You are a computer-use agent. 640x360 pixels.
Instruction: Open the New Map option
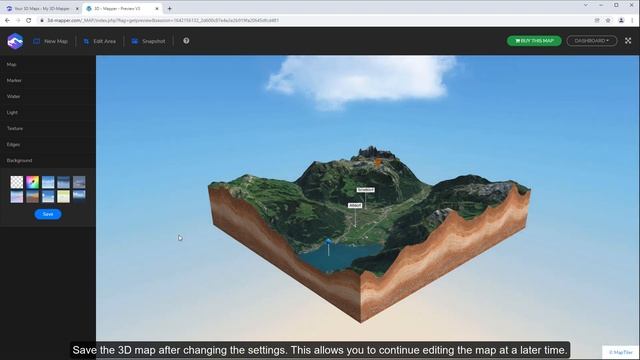pyautogui.click(x=51, y=41)
